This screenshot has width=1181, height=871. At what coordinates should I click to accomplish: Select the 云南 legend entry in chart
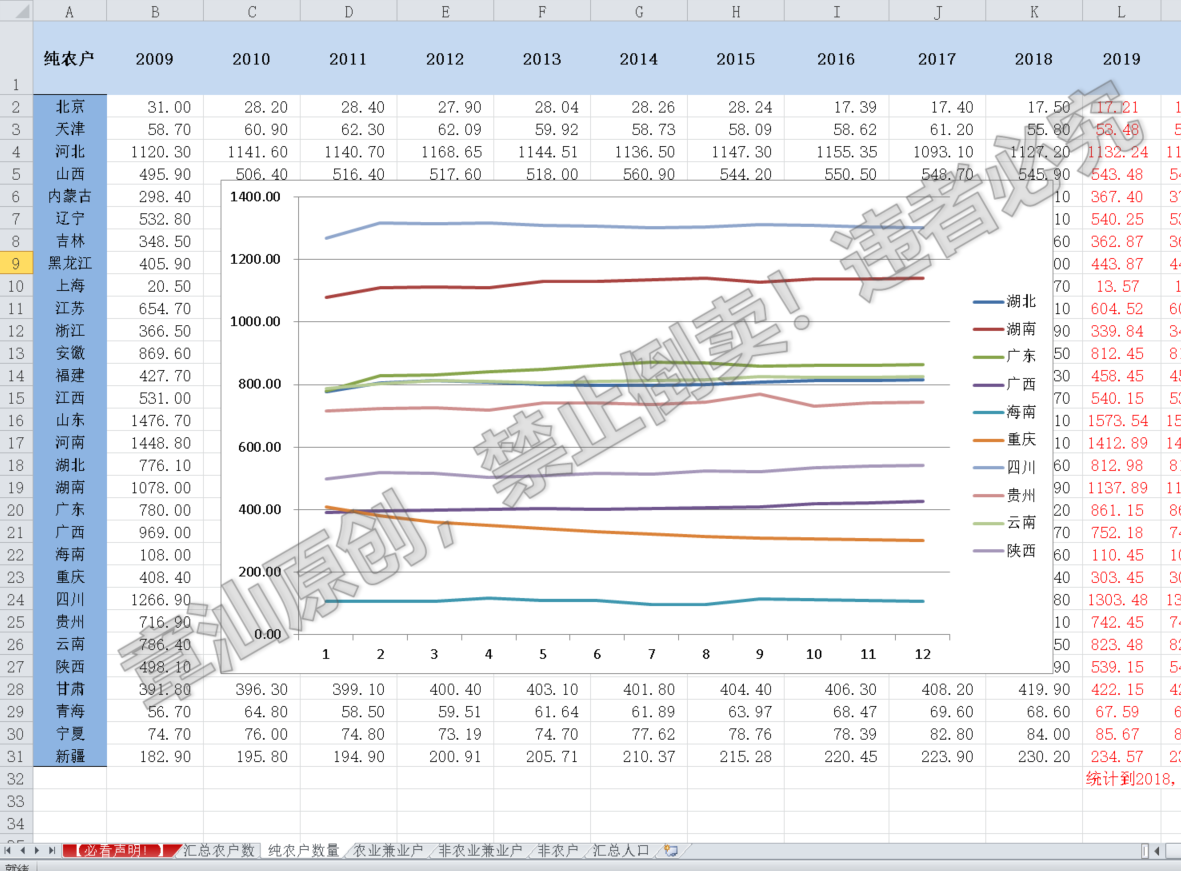click(x=1005, y=522)
